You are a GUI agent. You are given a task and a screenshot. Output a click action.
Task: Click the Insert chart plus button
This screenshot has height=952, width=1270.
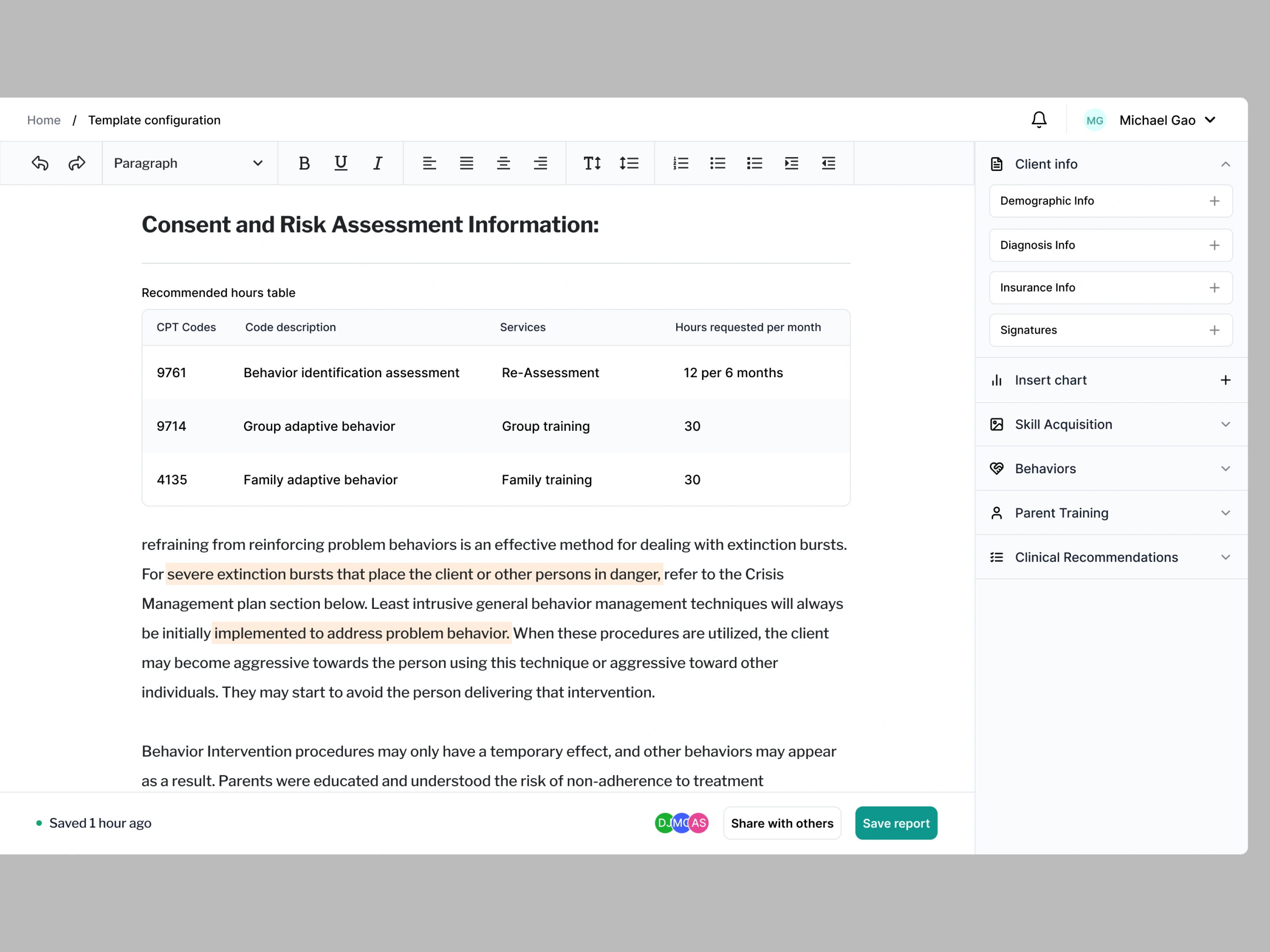tap(1225, 380)
